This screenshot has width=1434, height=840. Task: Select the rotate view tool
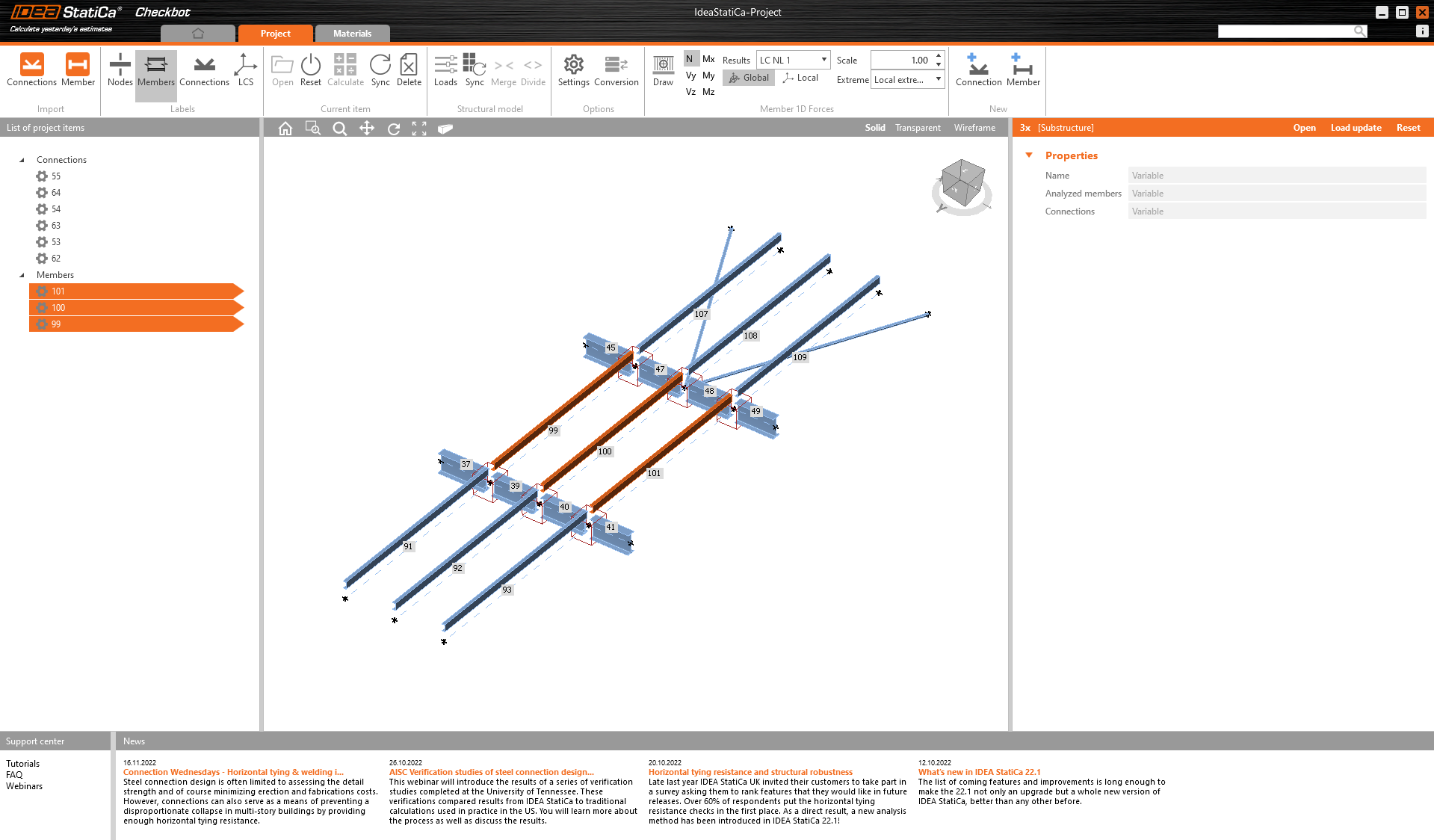coord(394,129)
